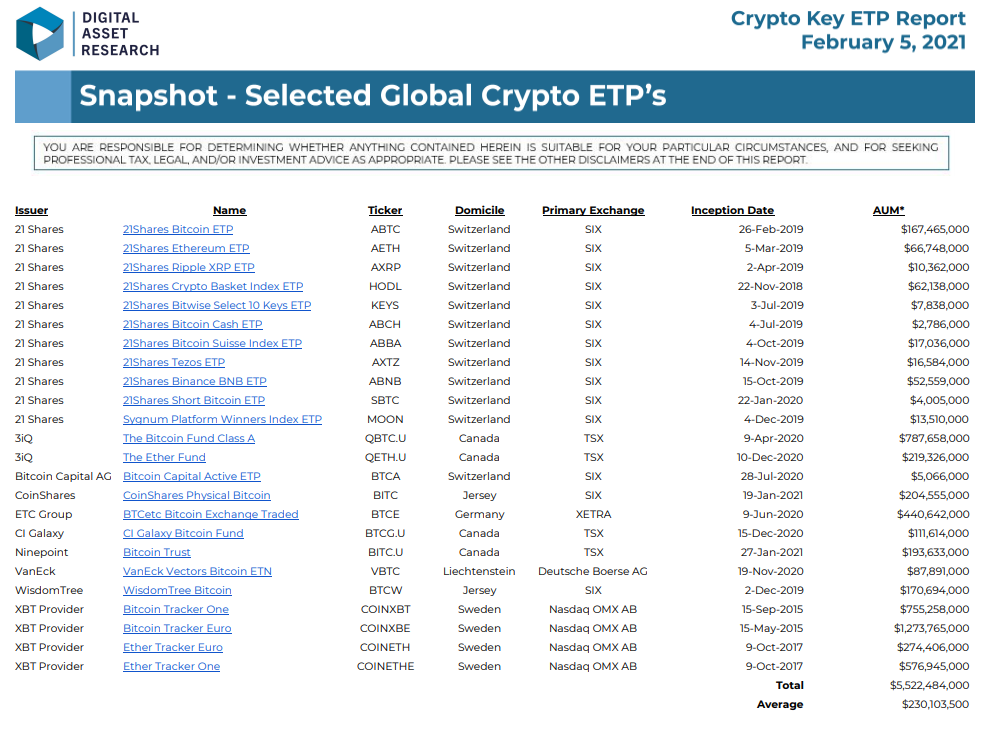The image size is (1008, 736).
Task: Open the Bitcoin Capital Active ETP link
Action: click(x=192, y=476)
